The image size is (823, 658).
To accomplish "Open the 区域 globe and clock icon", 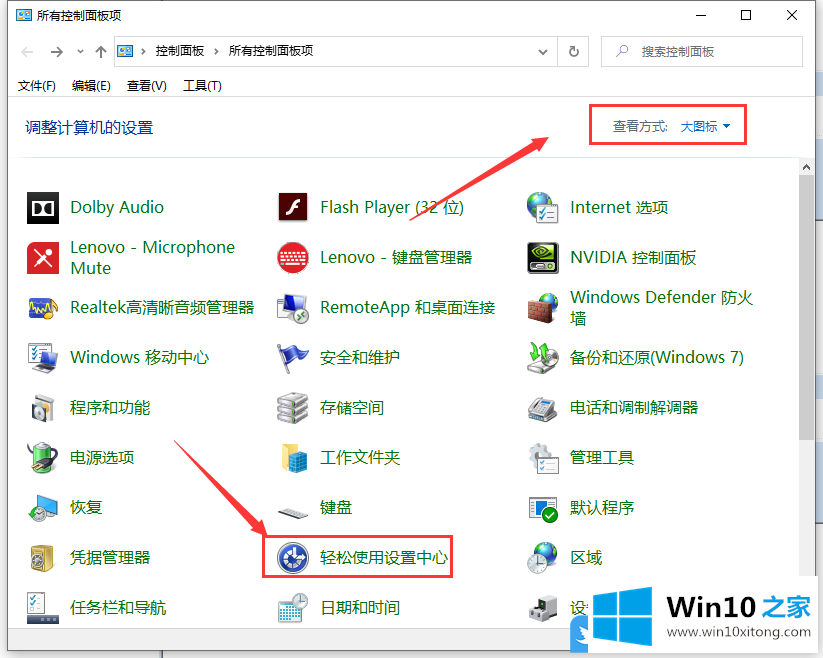I will click(542, 558).
